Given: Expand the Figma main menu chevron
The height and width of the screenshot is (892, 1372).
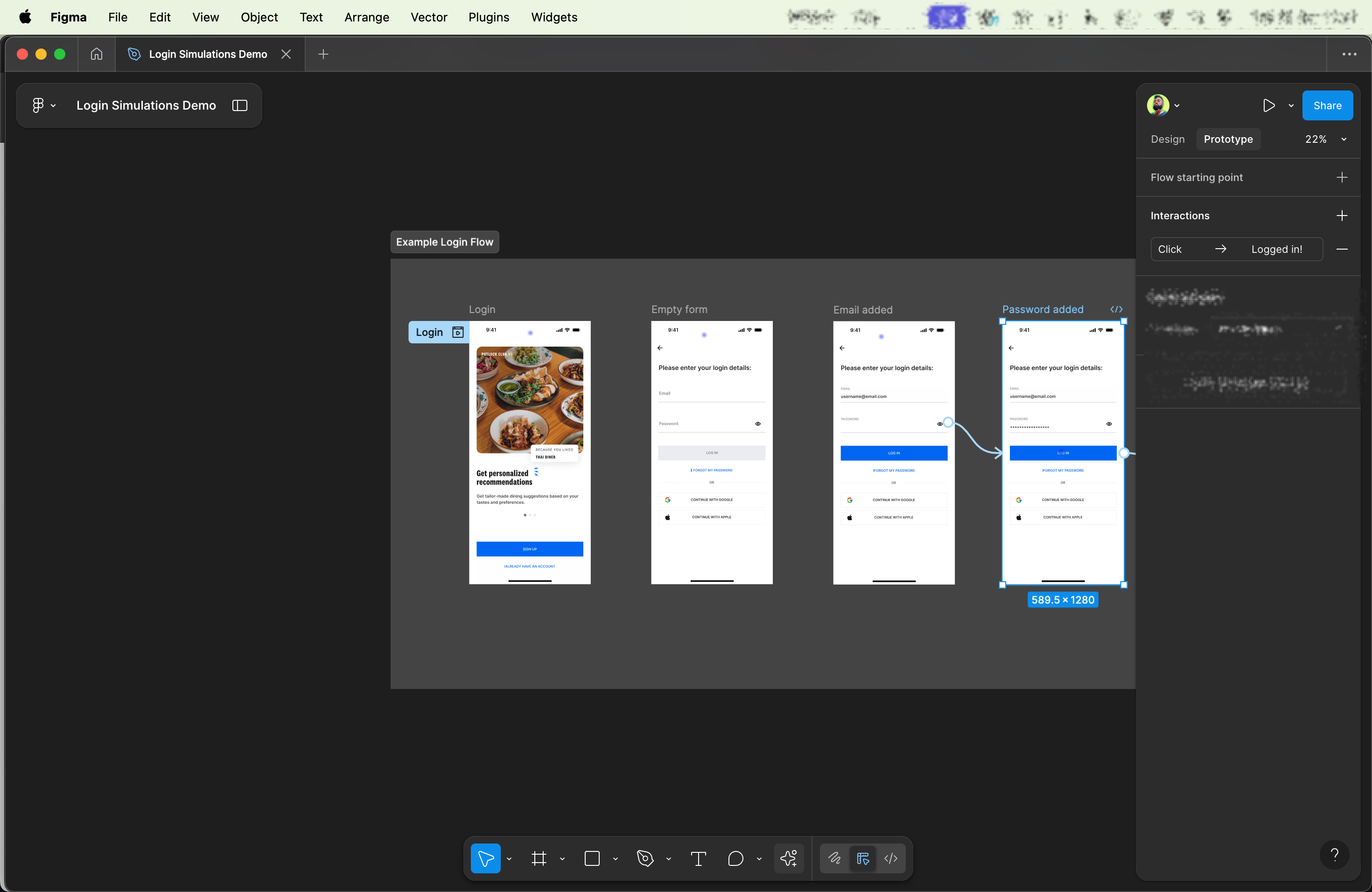Looking at the screenshot, I should 53,105.
